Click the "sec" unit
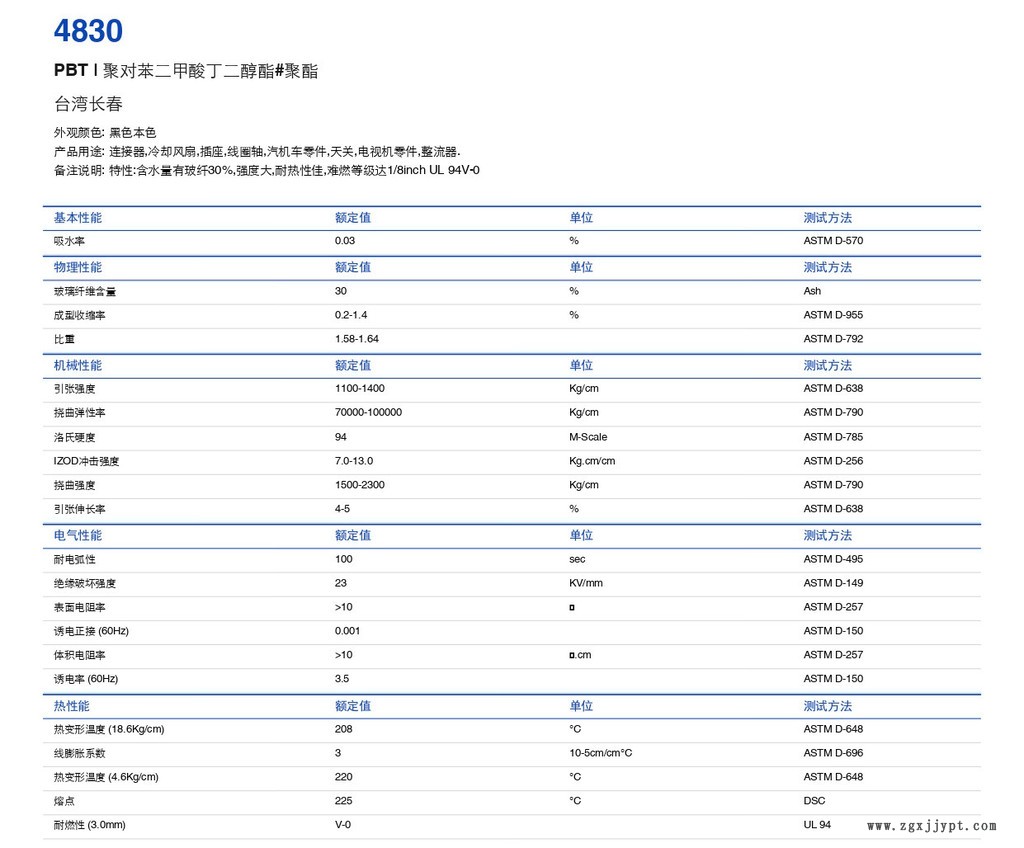The image size is (1024, 848). 577,559
